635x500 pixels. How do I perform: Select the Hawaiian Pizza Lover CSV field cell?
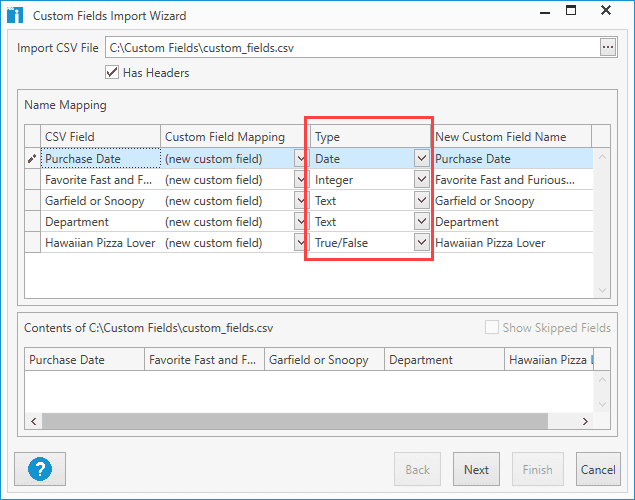100,243
